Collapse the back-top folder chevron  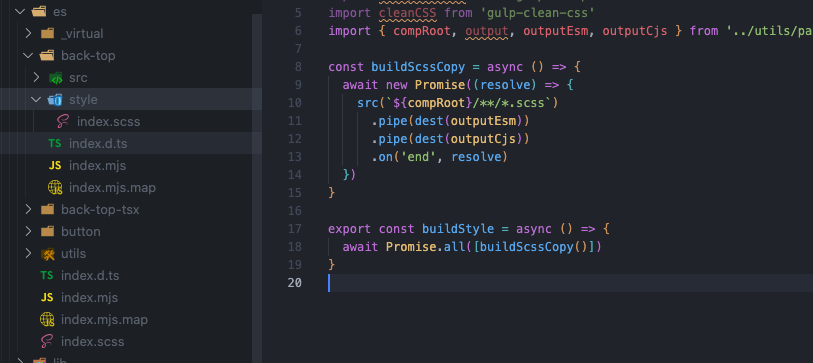click(29, 55)
